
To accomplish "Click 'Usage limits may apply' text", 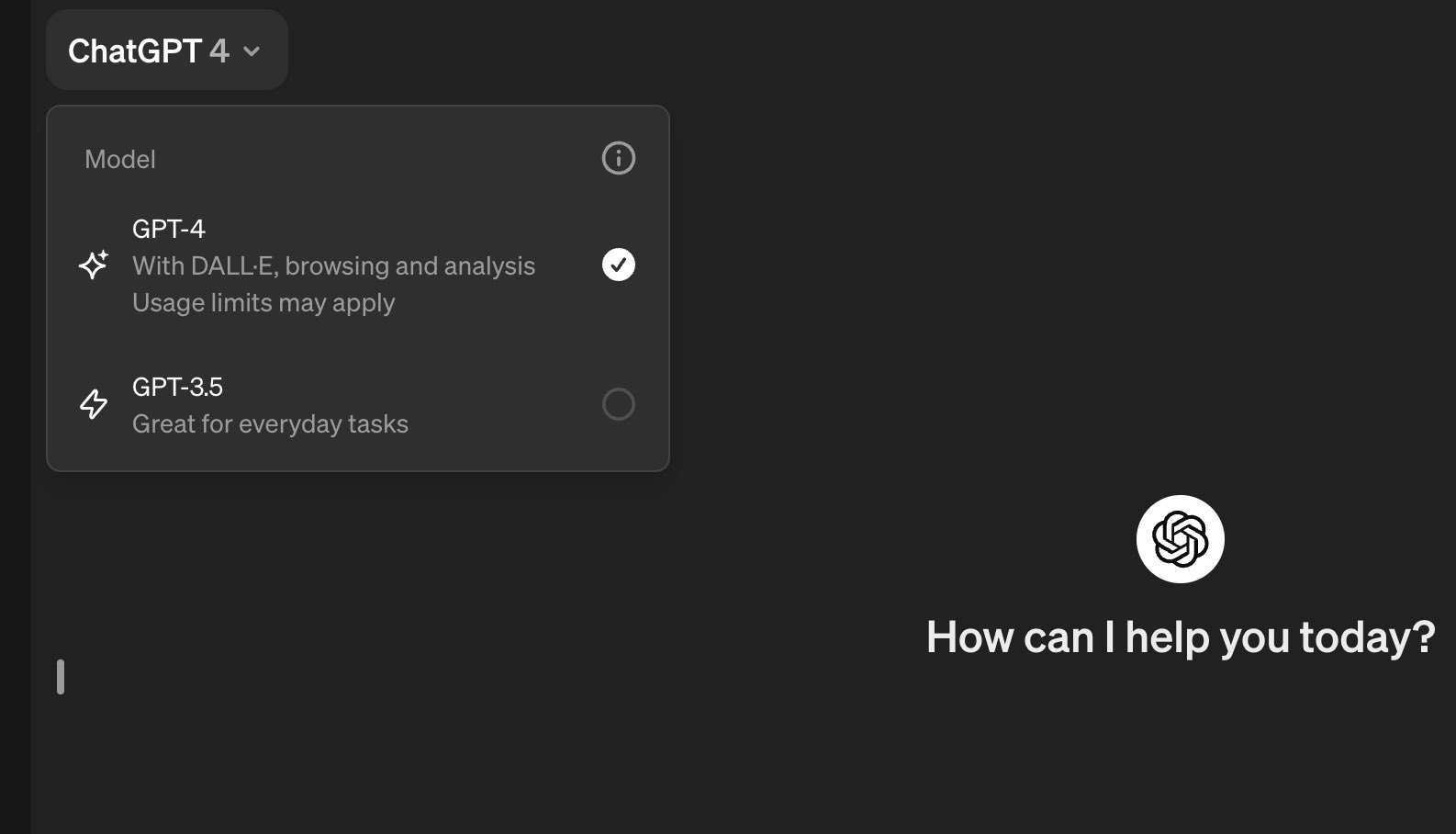I will 263,303.
